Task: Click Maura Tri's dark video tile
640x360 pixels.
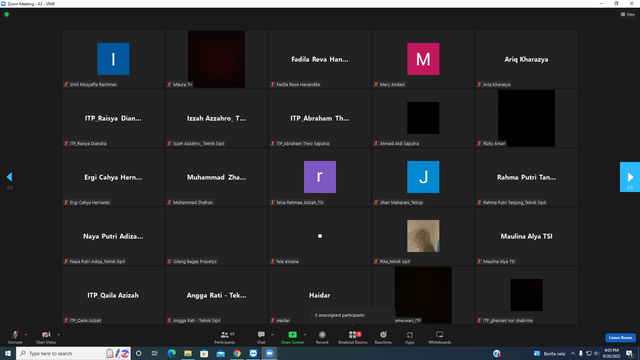Action: [x=216, y=59]
